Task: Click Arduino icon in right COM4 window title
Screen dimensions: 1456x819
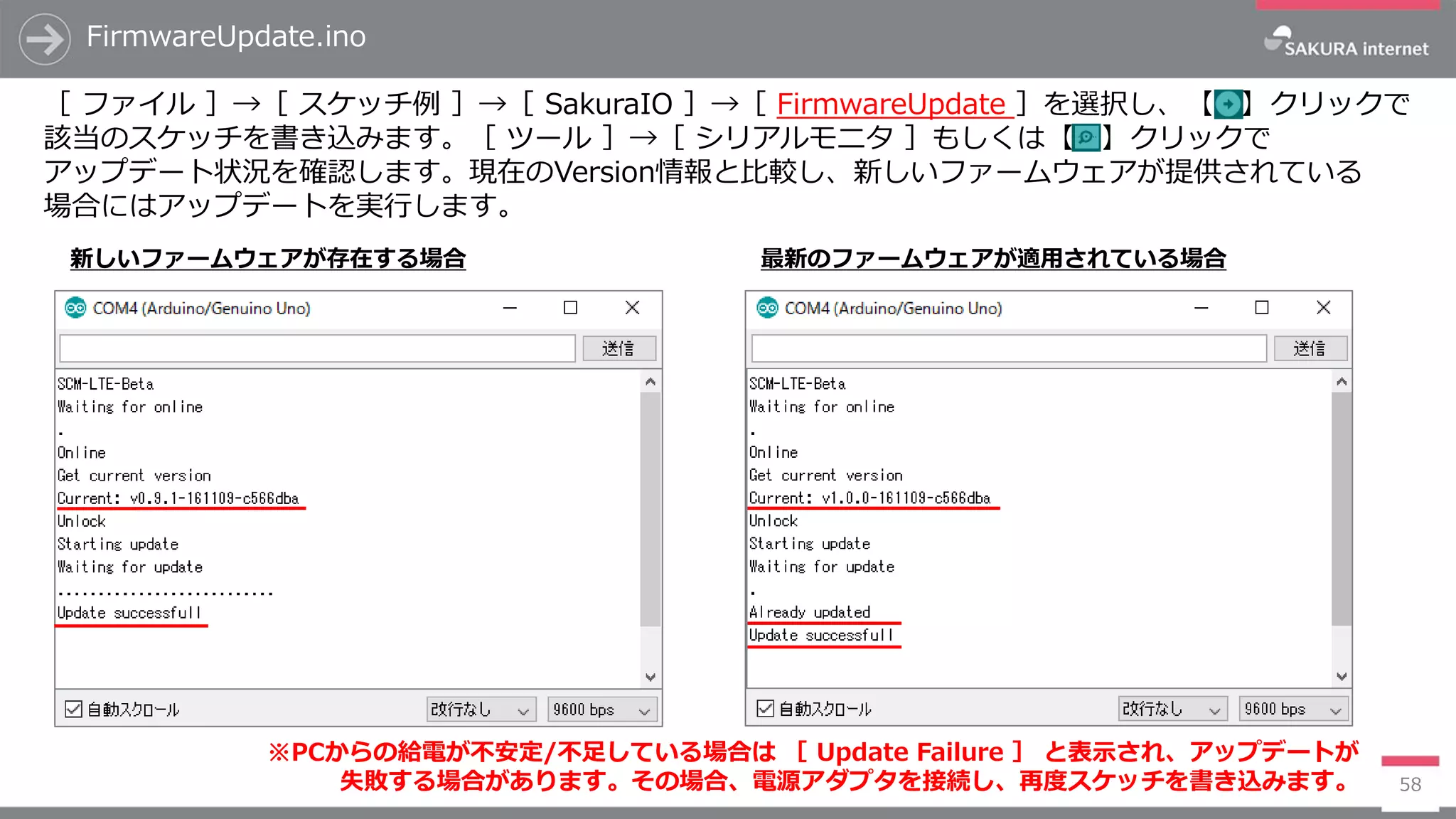Action: click(x=767, y=308)
